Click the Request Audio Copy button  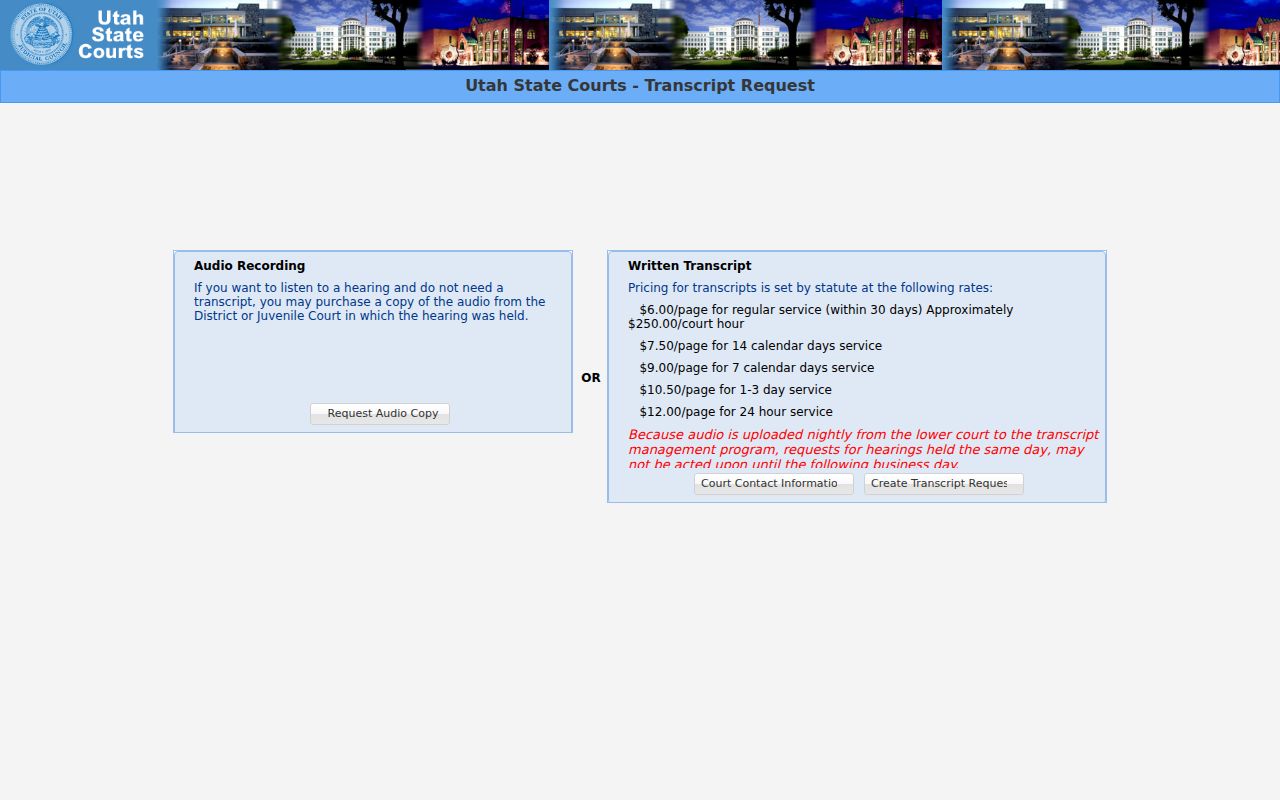(380, 414)
